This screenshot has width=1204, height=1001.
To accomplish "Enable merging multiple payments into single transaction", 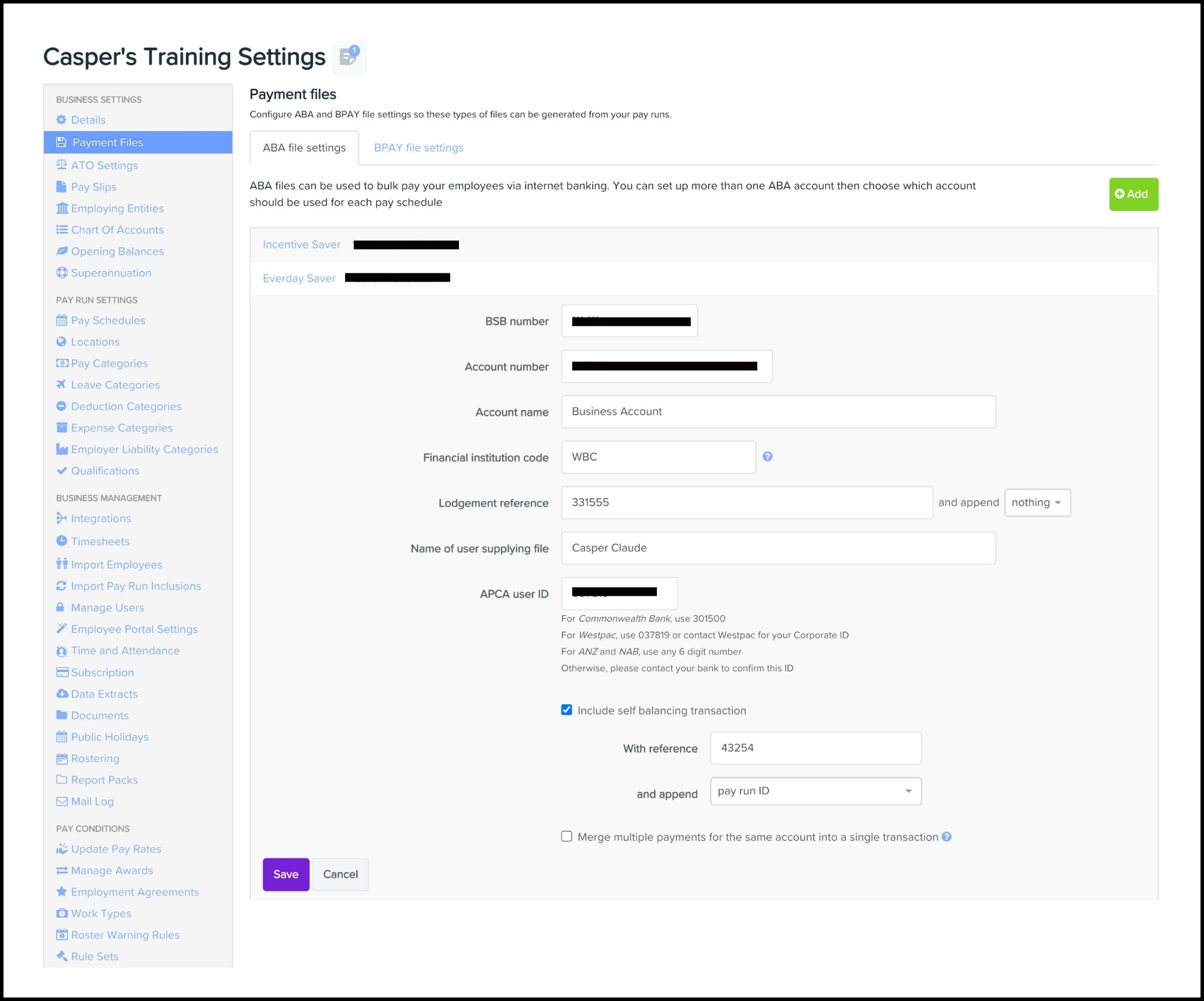I will [x=566, y=836].
